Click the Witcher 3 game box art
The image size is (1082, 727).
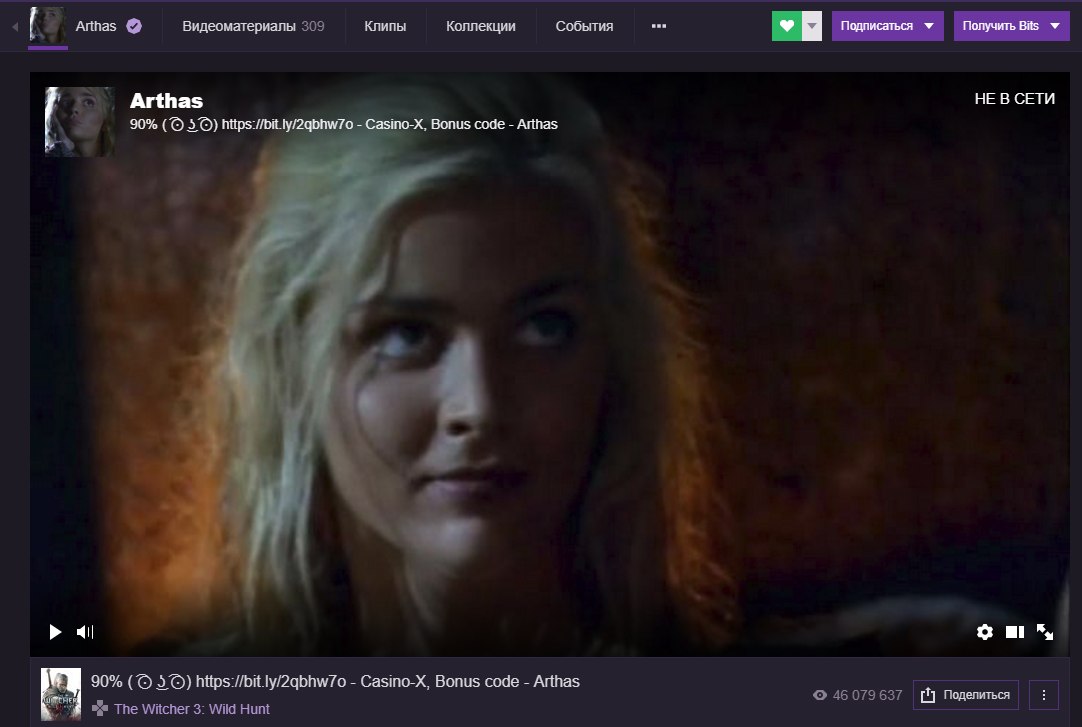click(x=61, y=695)
